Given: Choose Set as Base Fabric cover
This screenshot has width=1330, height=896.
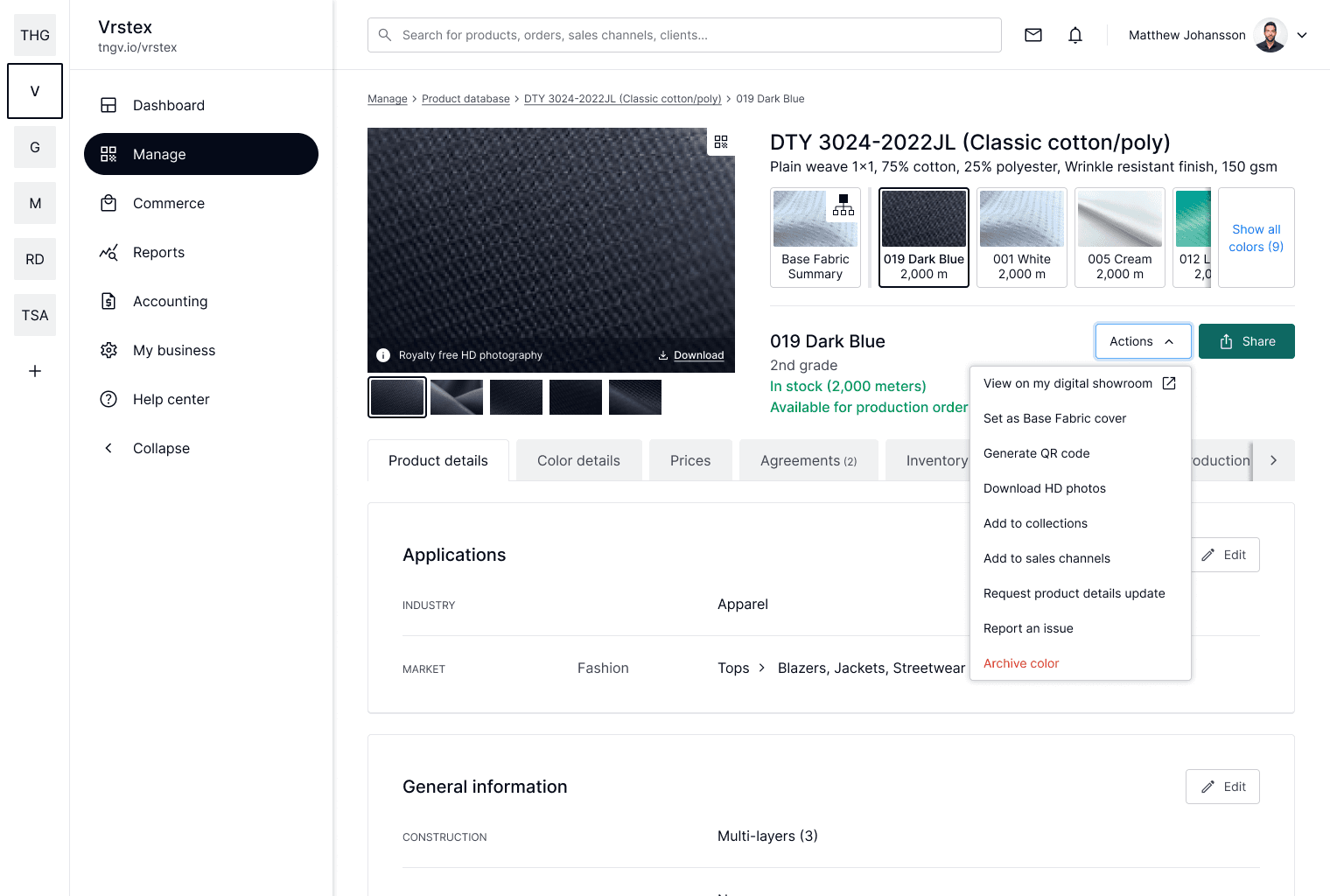Looking at the screenshot, I should tap(1080, 418).
